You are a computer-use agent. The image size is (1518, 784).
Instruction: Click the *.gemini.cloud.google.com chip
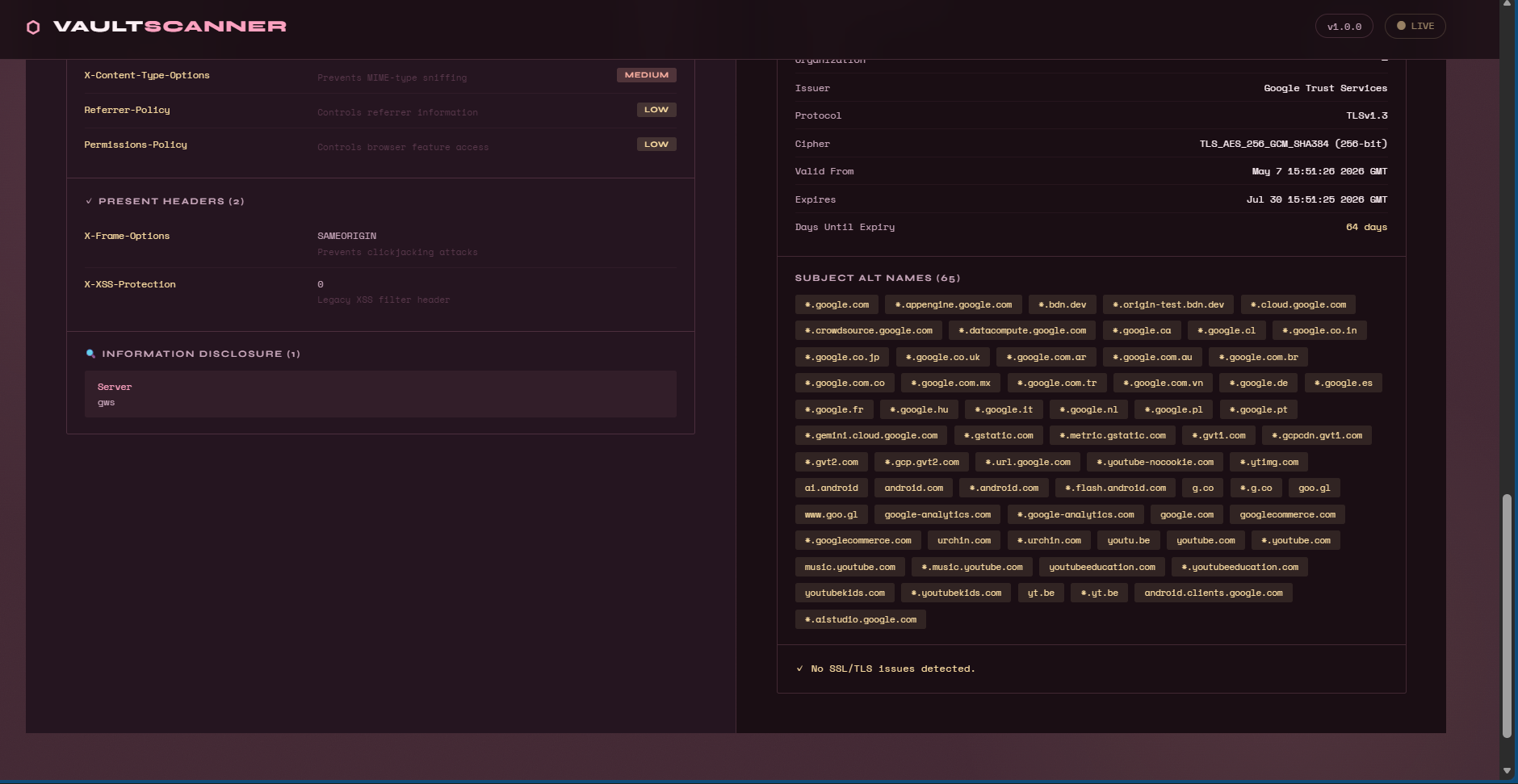871,435
